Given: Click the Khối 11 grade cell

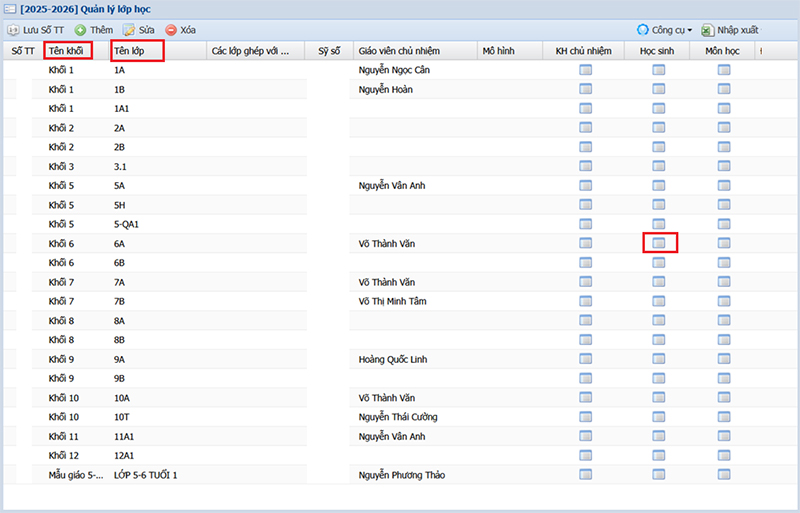Looking at the screenshot, I should [63, 436].
